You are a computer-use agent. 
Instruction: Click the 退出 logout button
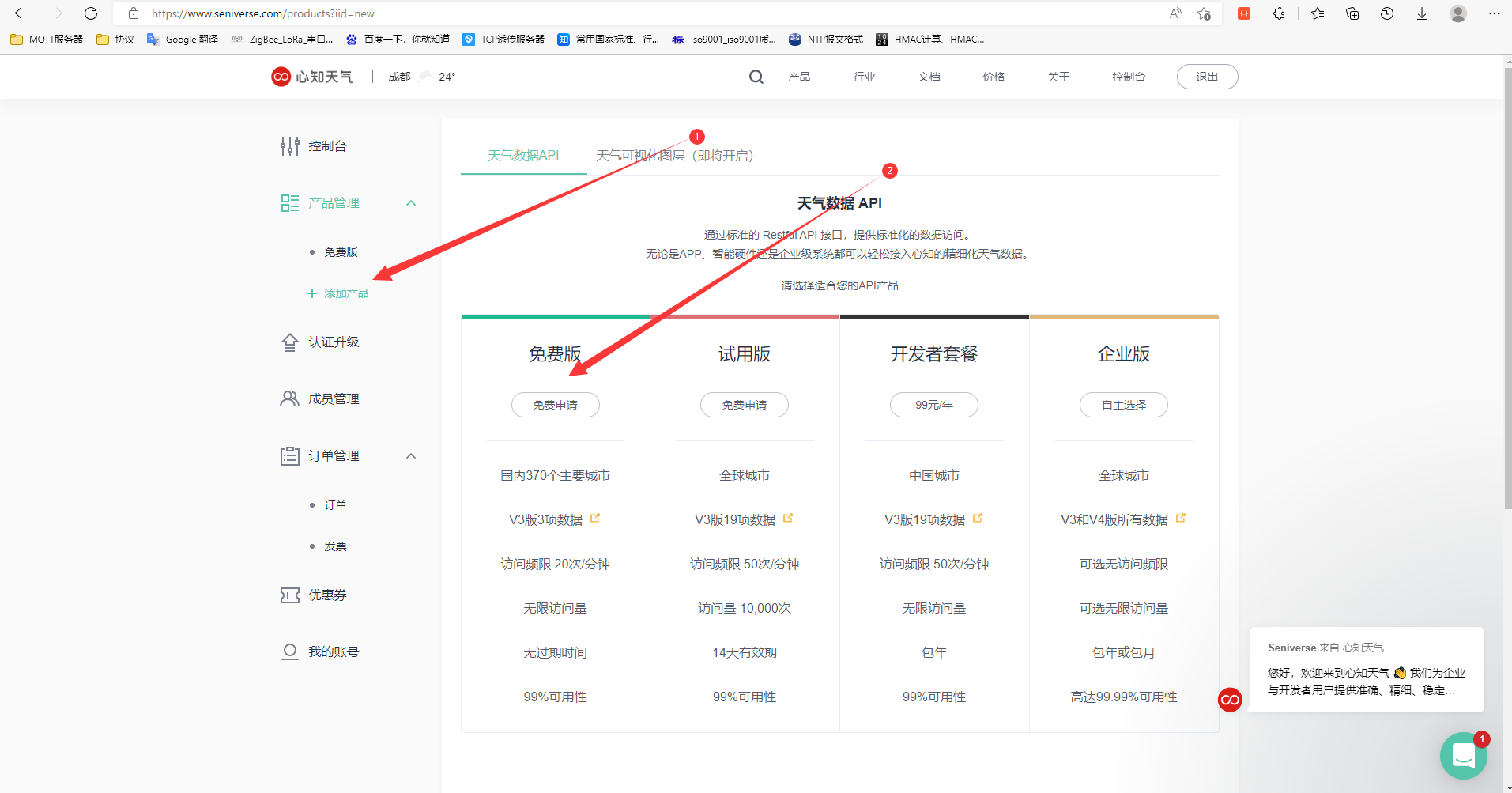(x=1207, y=76)
